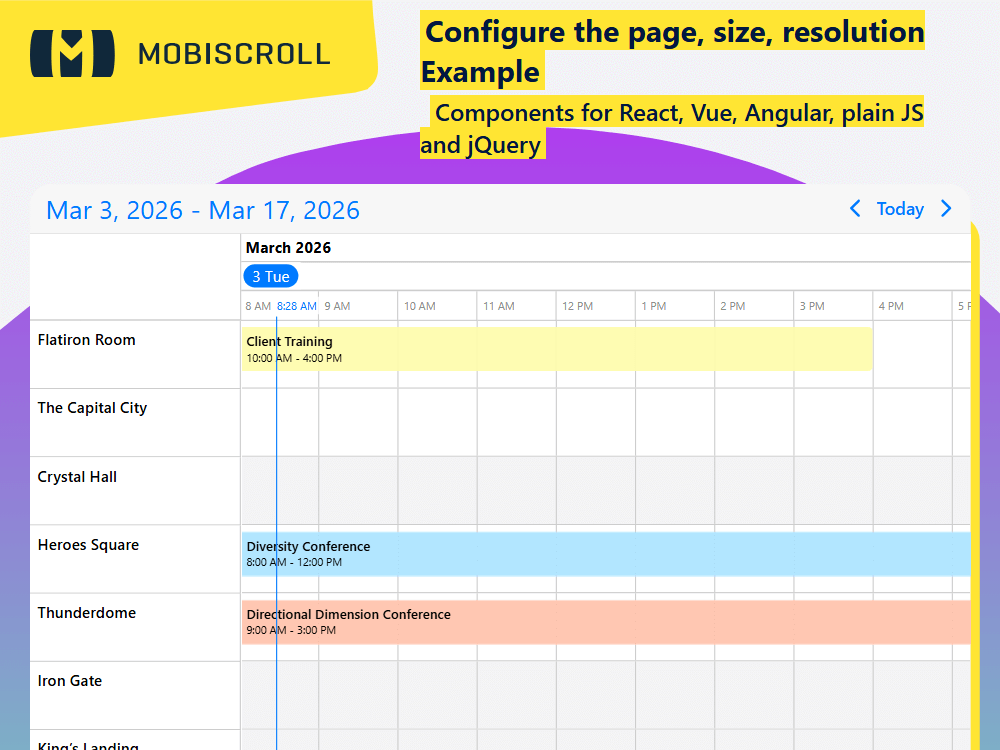The image size is (1000, 750).
Task: Click the Thunderdome resource name
Action: 86,613
